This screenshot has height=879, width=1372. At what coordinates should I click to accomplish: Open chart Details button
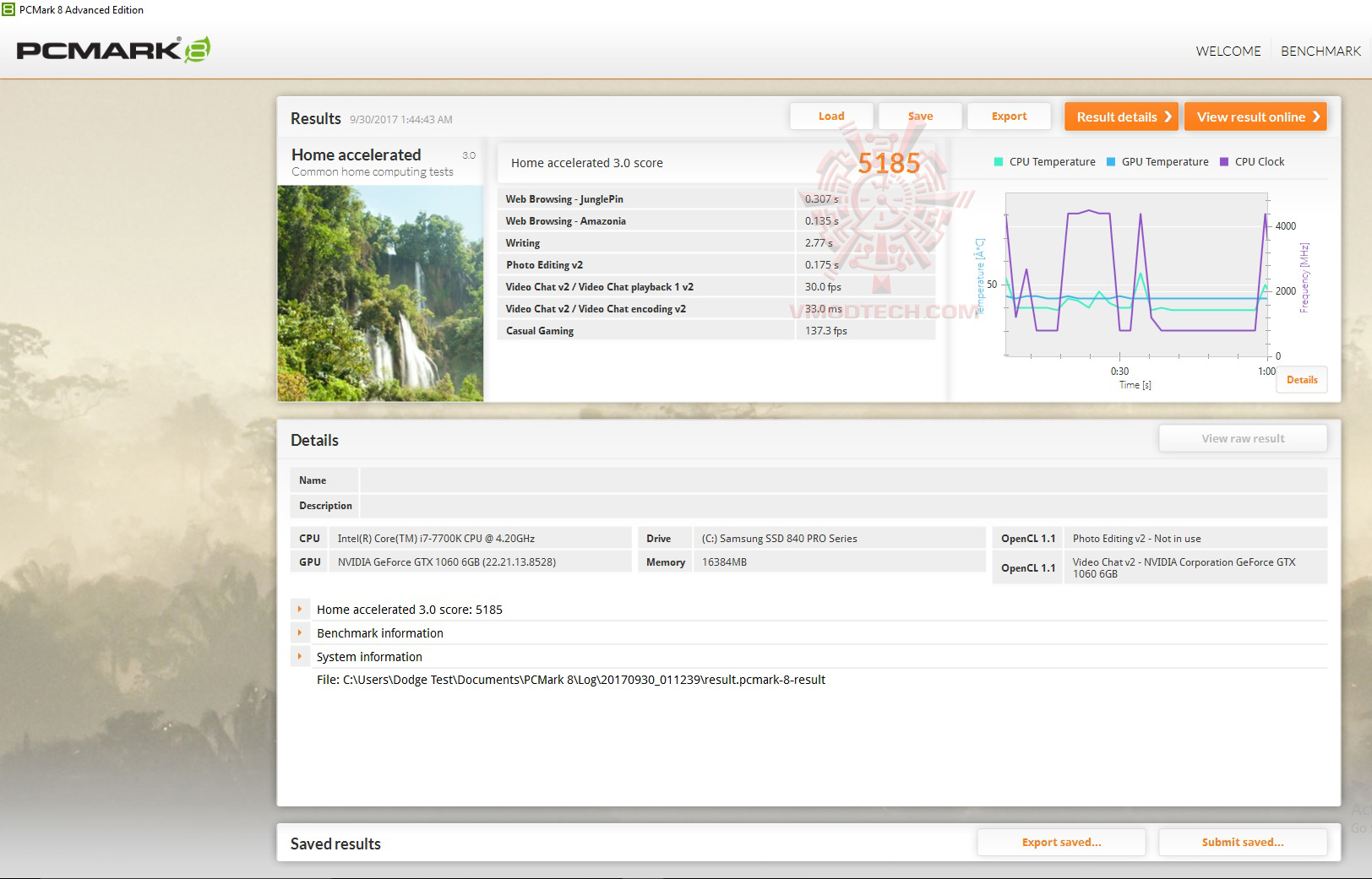1302,380
